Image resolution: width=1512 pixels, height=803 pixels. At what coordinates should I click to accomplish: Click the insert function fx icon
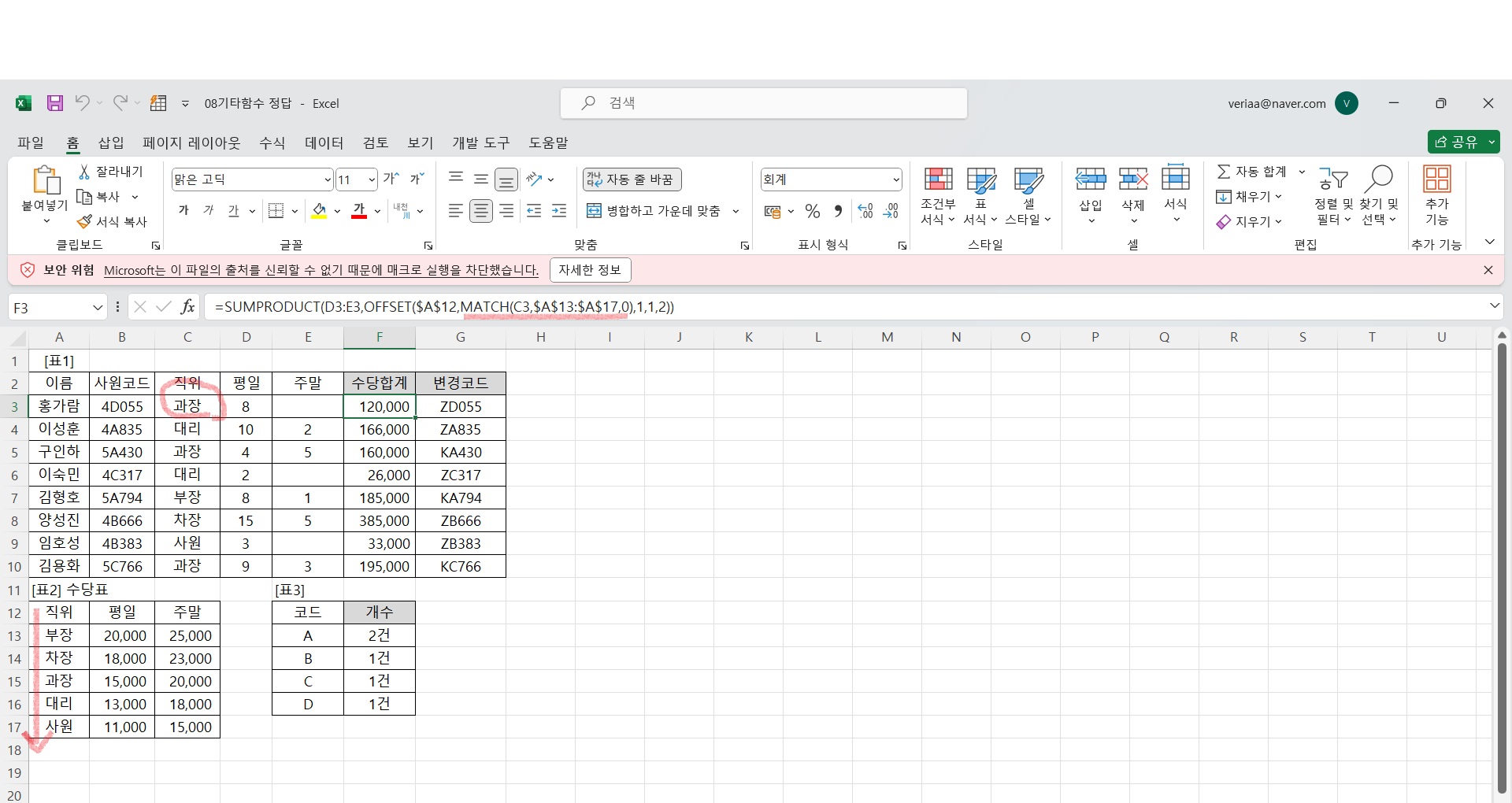tap(187, 307)
